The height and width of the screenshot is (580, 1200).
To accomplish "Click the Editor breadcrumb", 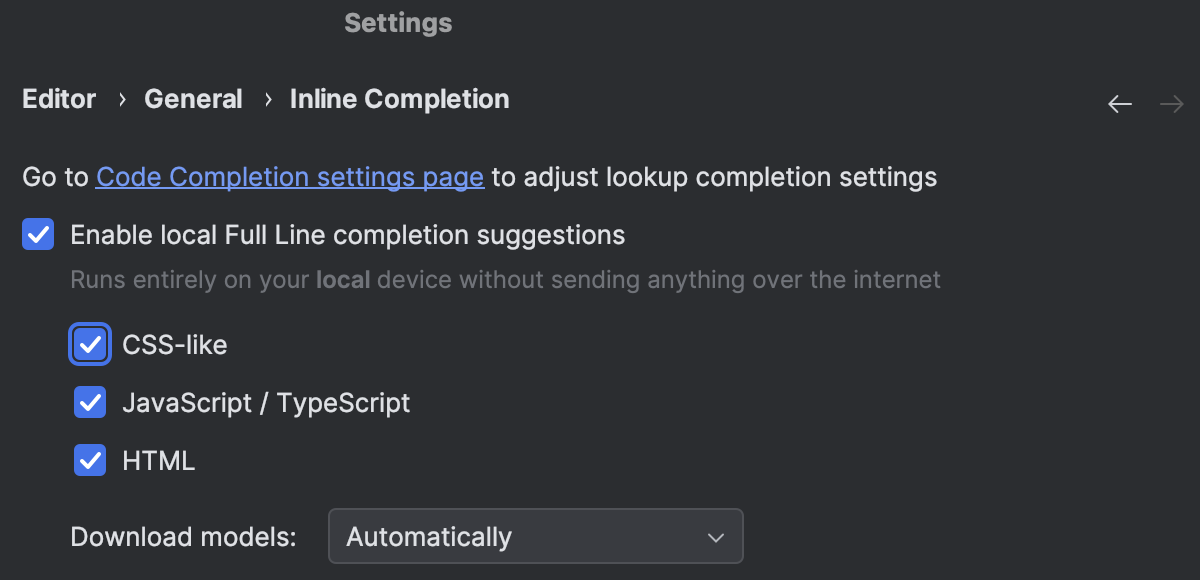I will [58, 98].
